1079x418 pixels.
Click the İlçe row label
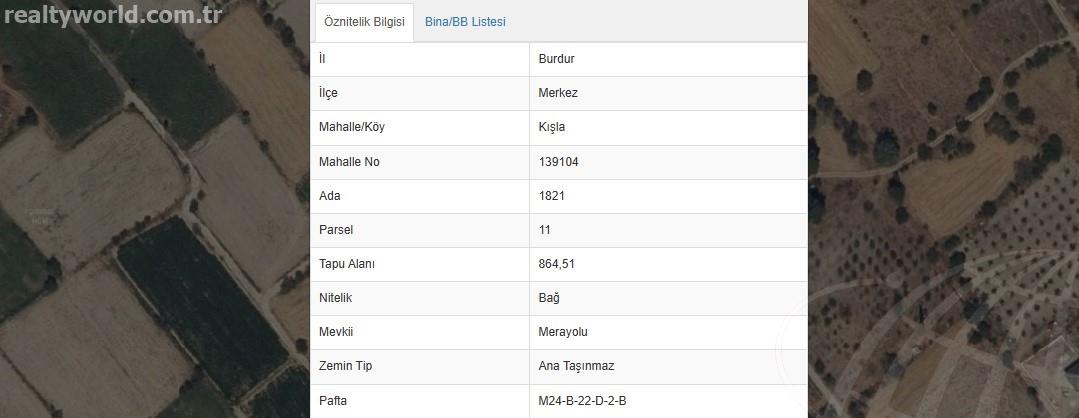pyautogui.click(x=328, y=93)
